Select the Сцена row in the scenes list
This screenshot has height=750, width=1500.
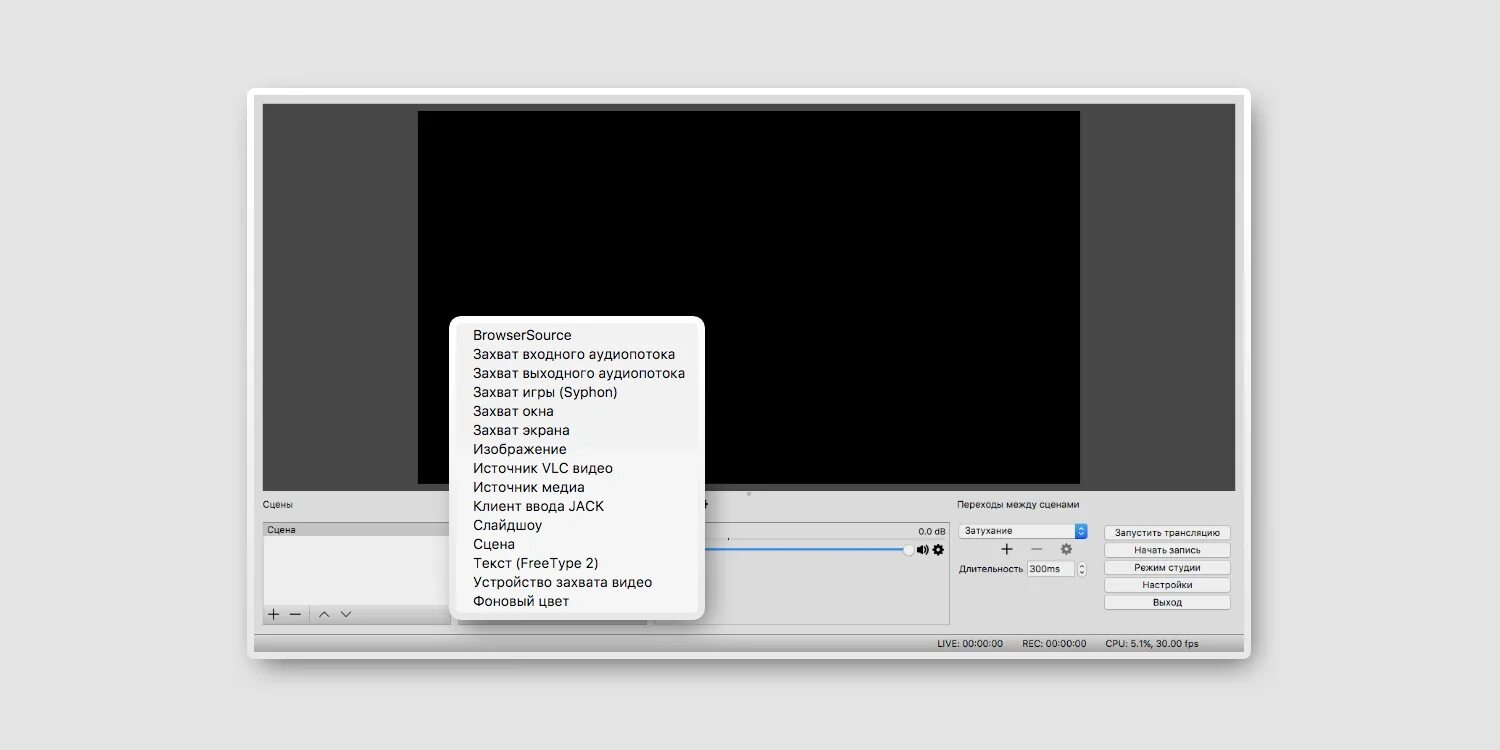[356, 530]
